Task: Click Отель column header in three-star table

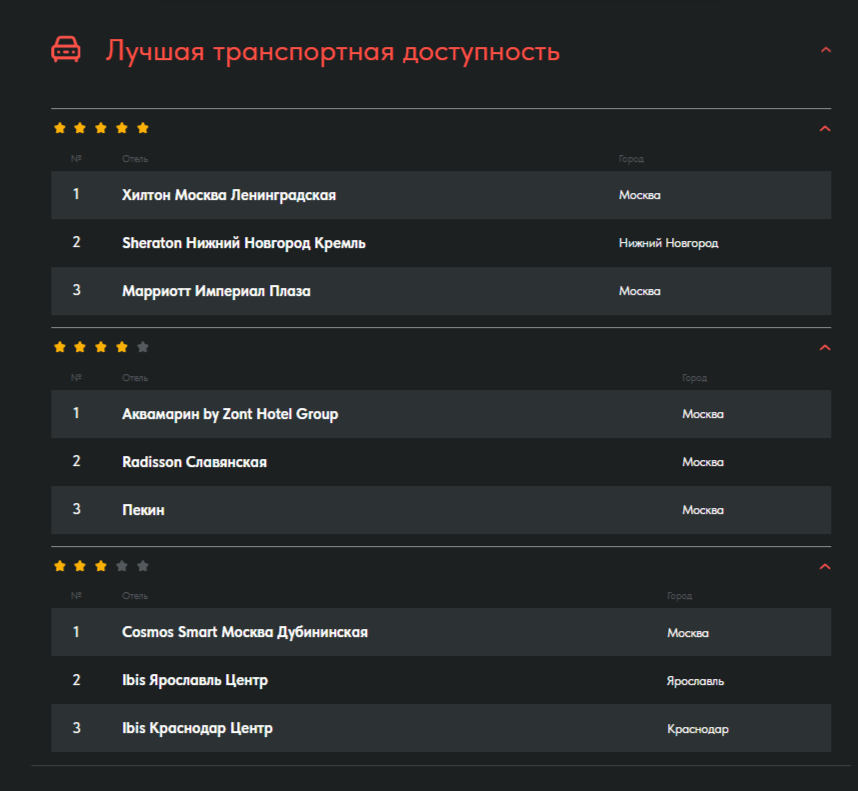Action: pos(135,596)
